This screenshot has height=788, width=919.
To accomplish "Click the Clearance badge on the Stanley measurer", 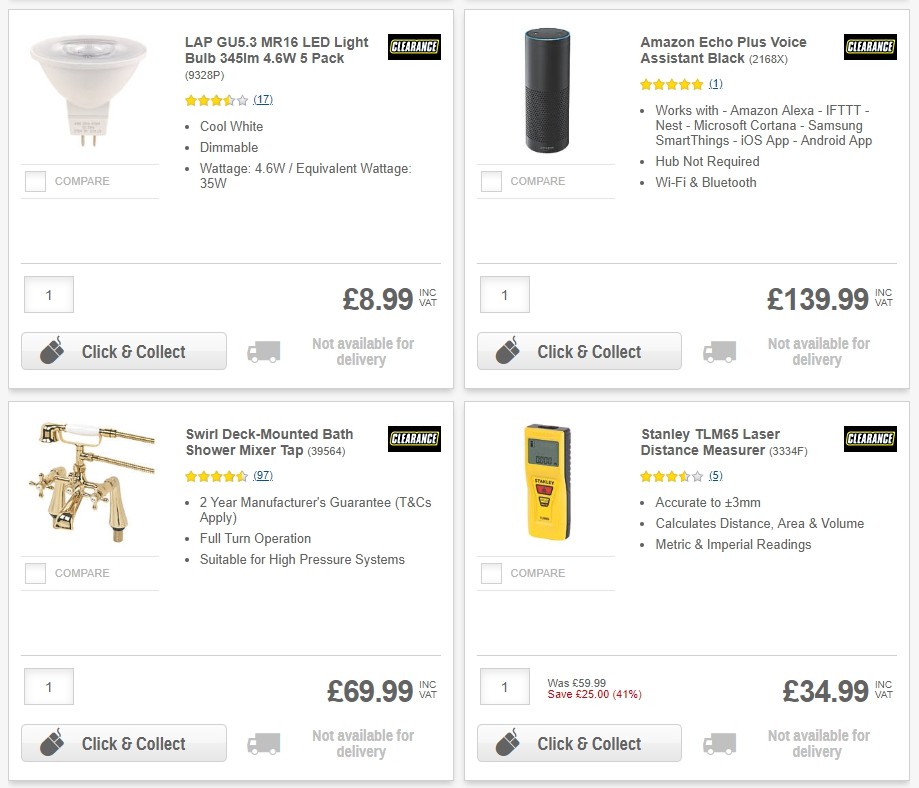I will (x=869, y=439).
